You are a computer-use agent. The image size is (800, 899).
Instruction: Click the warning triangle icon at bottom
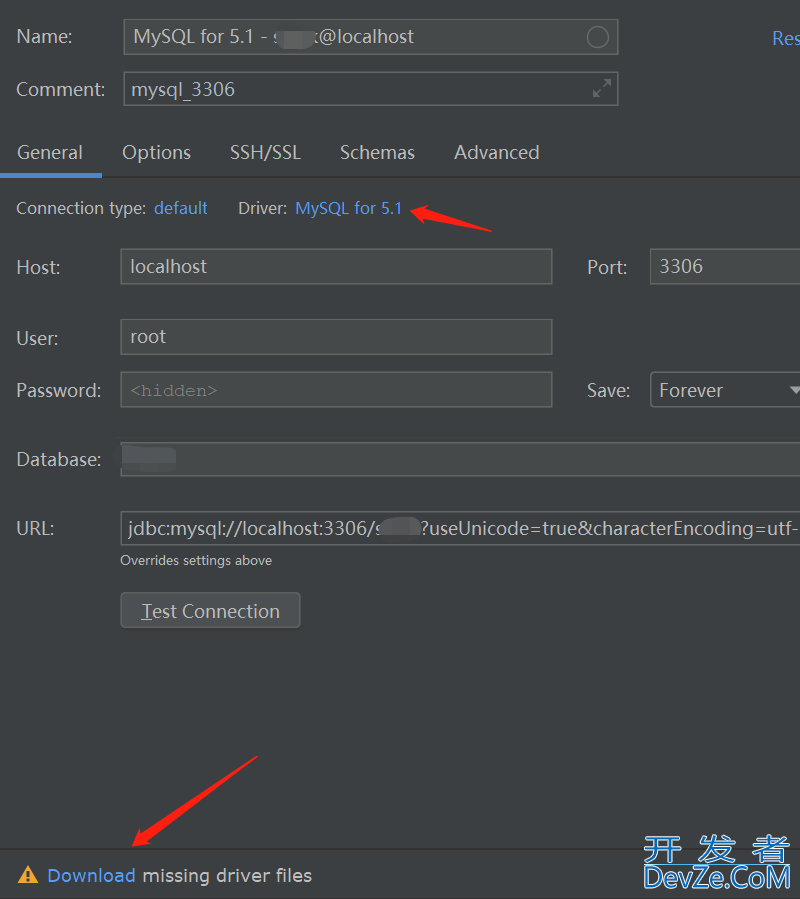click(28, 875)
